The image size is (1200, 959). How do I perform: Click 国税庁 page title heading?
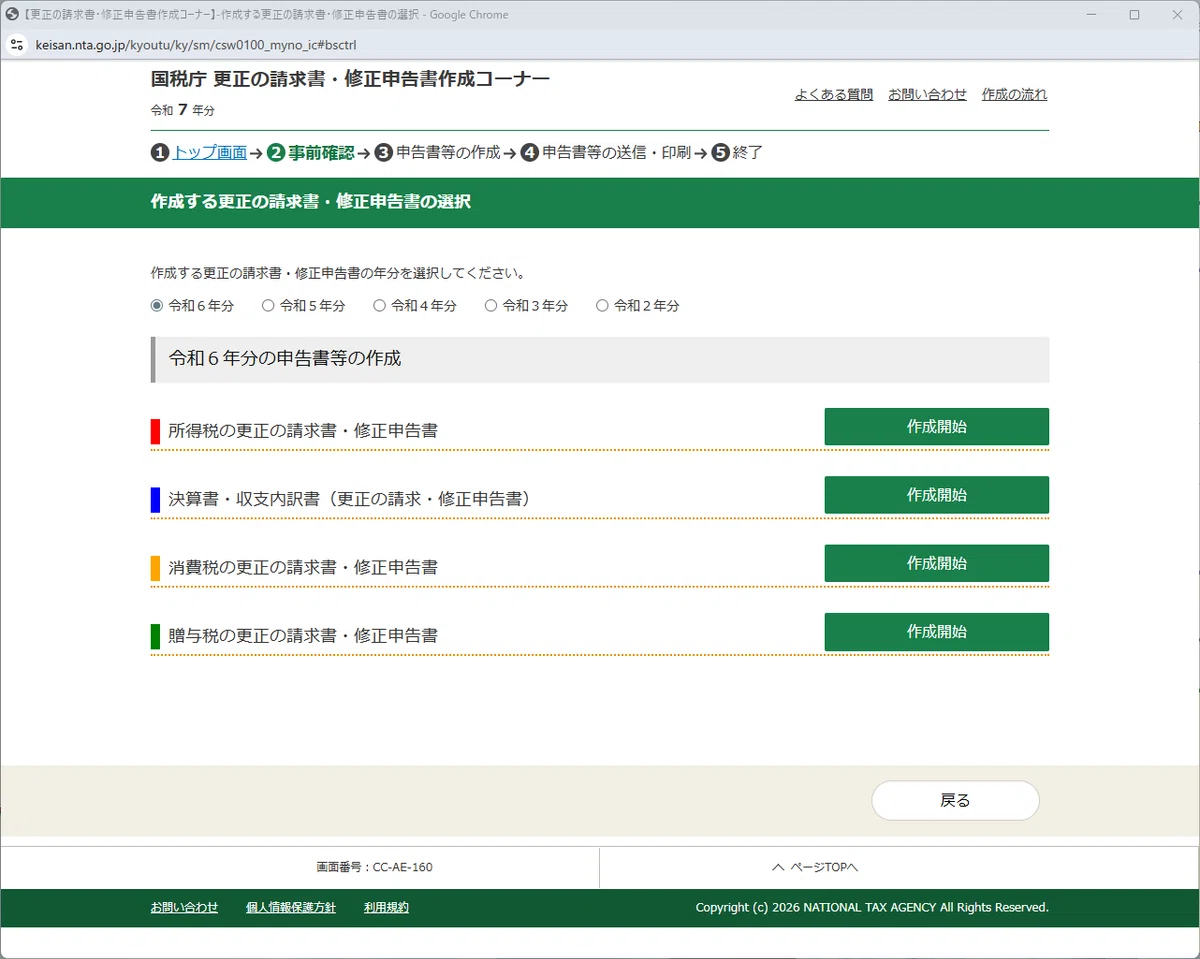point(350,79)
